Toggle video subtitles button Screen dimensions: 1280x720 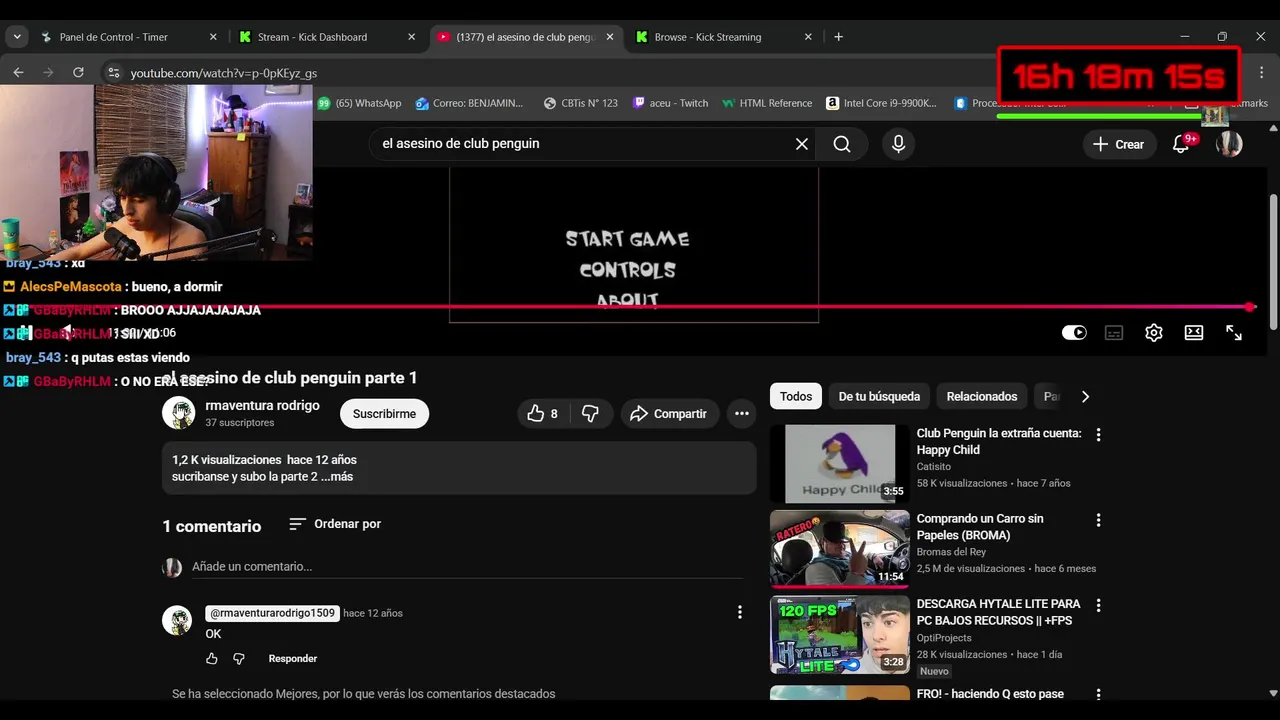[x=1114, y=333]
